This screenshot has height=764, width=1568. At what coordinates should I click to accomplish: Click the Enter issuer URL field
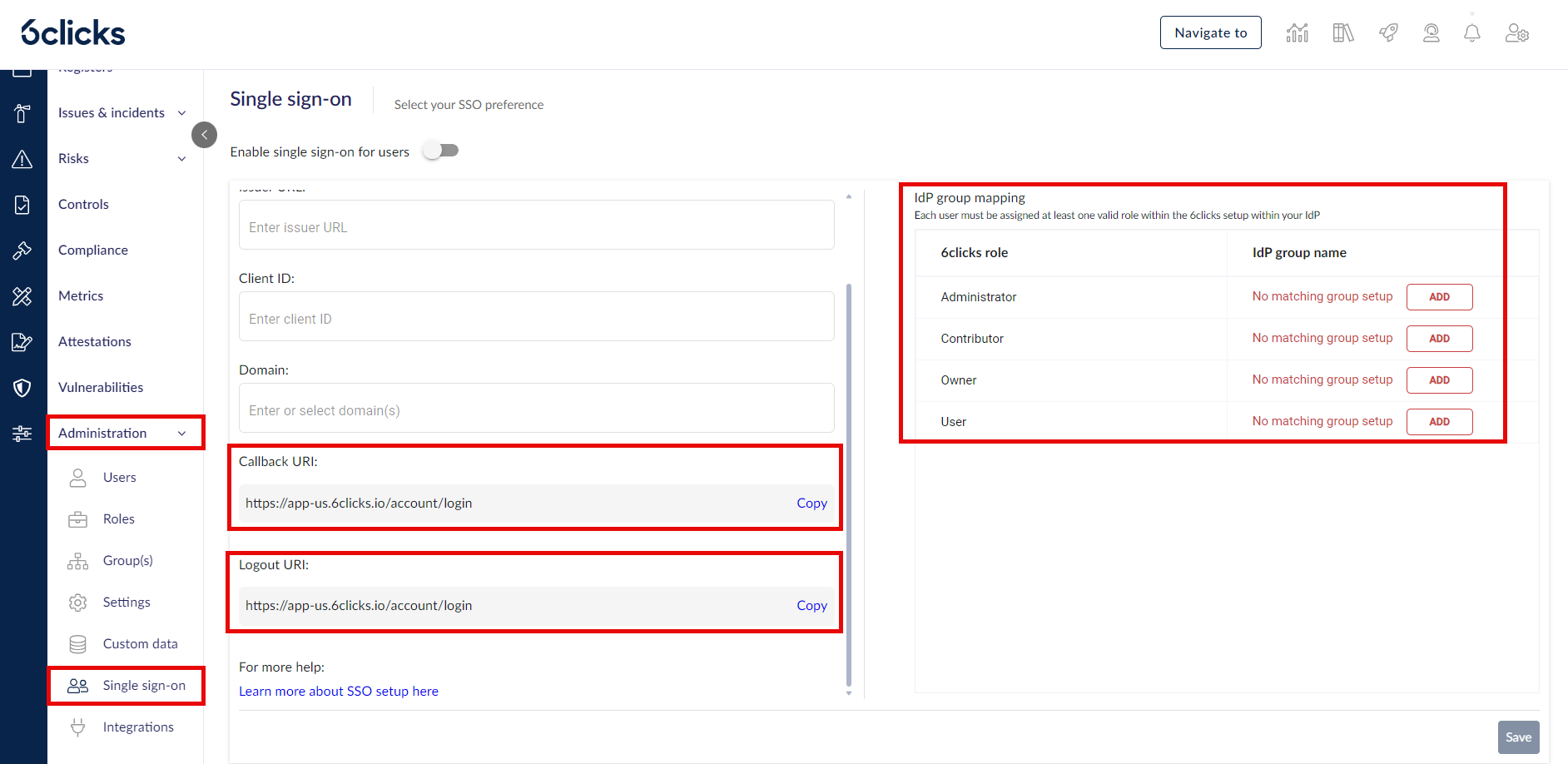536,225
